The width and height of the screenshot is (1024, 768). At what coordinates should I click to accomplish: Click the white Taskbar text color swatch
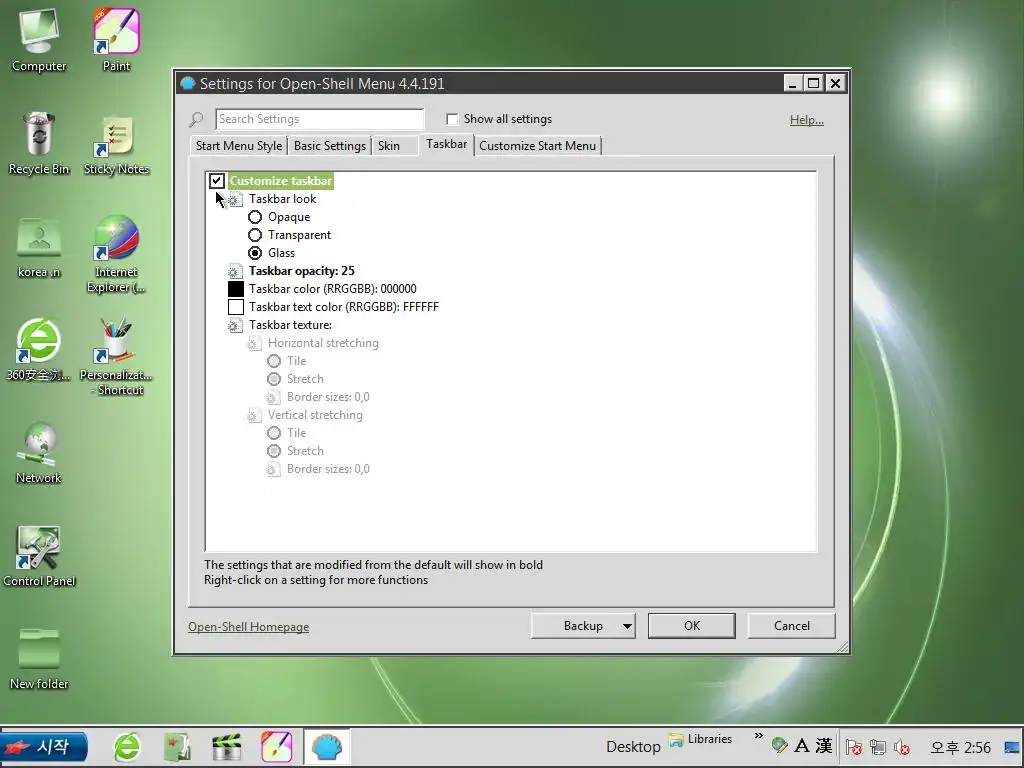pos(236,307)
